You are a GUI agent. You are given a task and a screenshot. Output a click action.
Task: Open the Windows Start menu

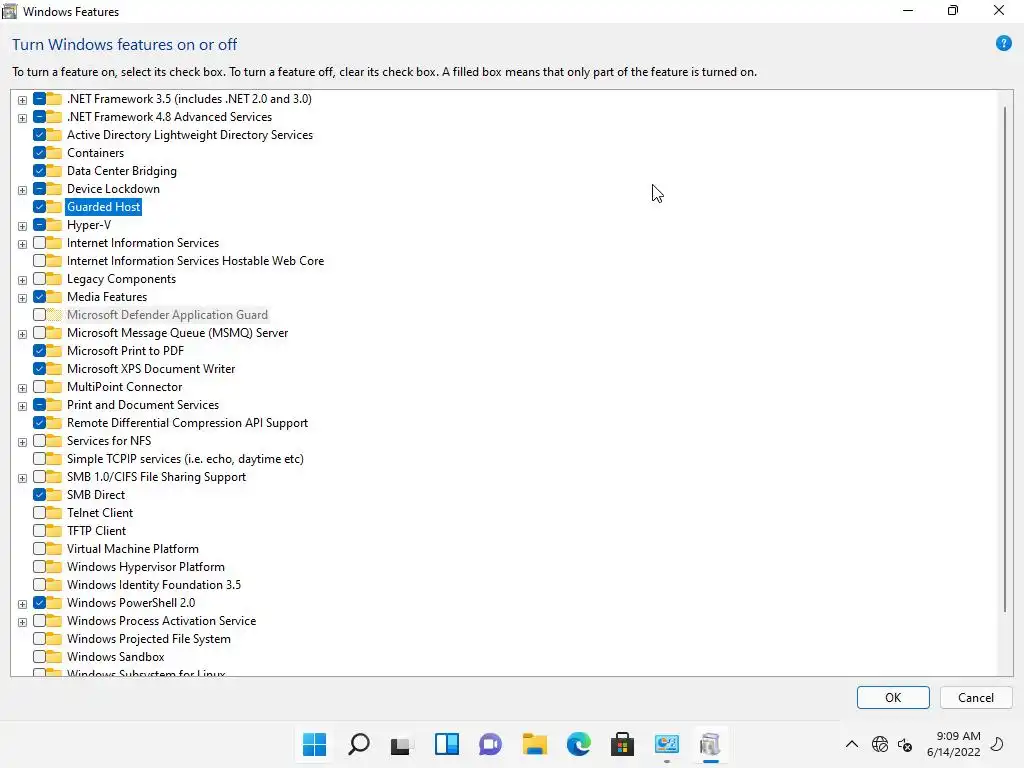point(314,744)
